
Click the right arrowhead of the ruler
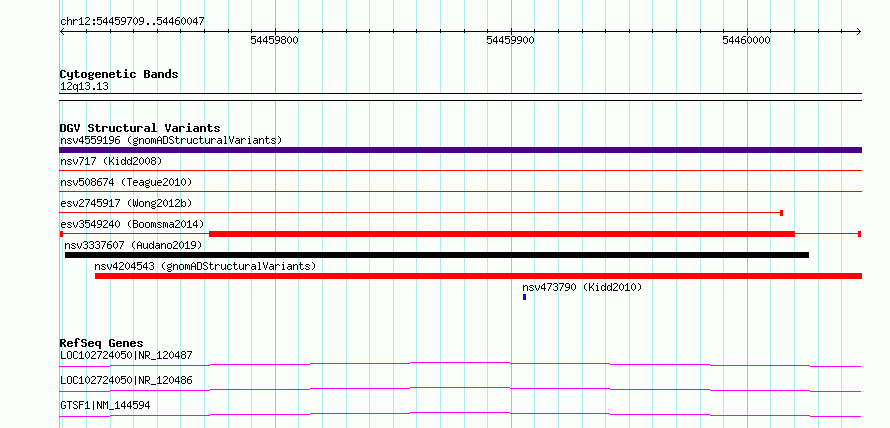[x=859, y=31]
